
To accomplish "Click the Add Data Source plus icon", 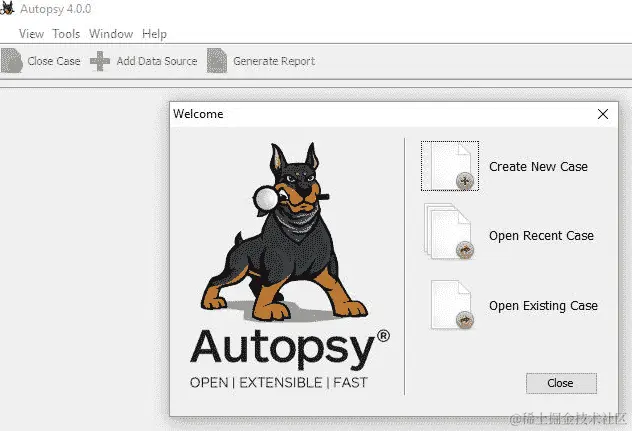I will pos(100,61).
